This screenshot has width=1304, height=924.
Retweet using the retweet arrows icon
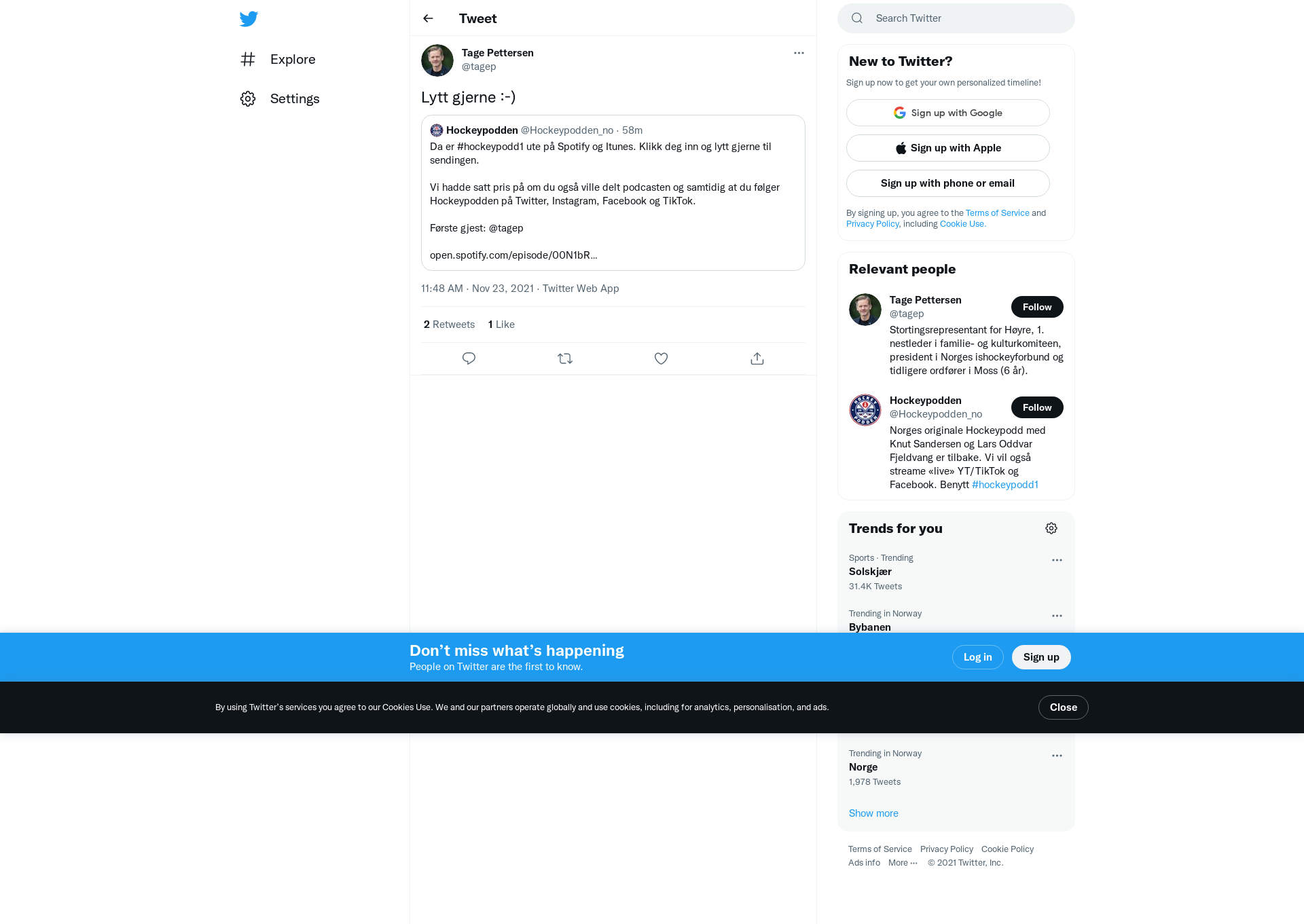(565, 358)
